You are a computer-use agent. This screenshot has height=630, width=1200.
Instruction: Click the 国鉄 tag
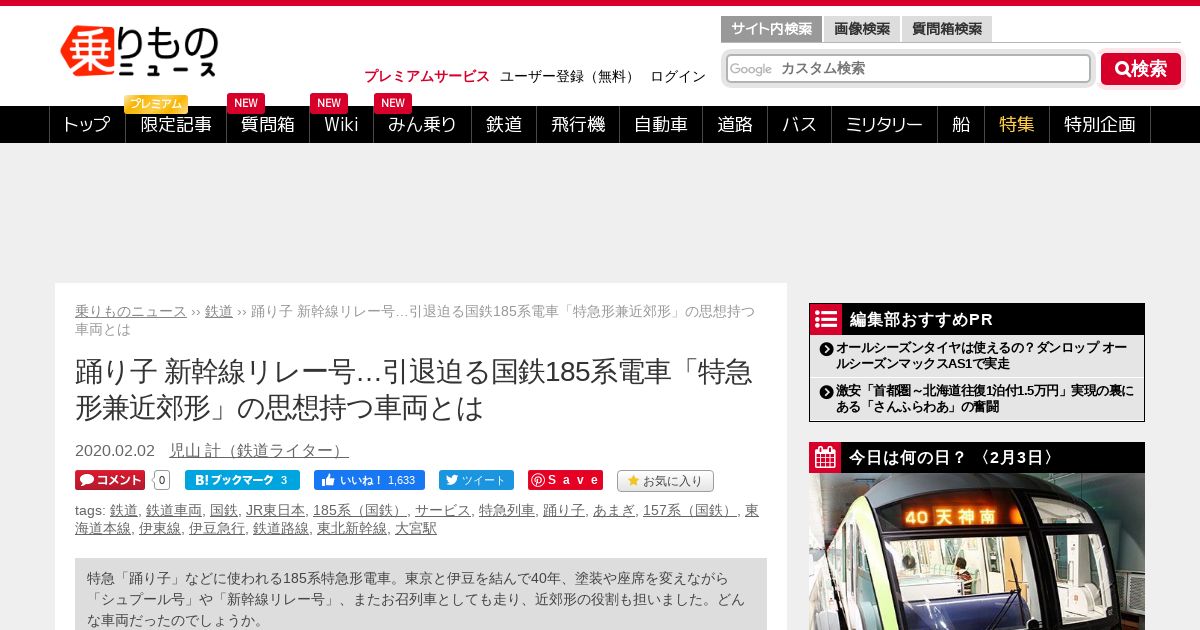224,510
